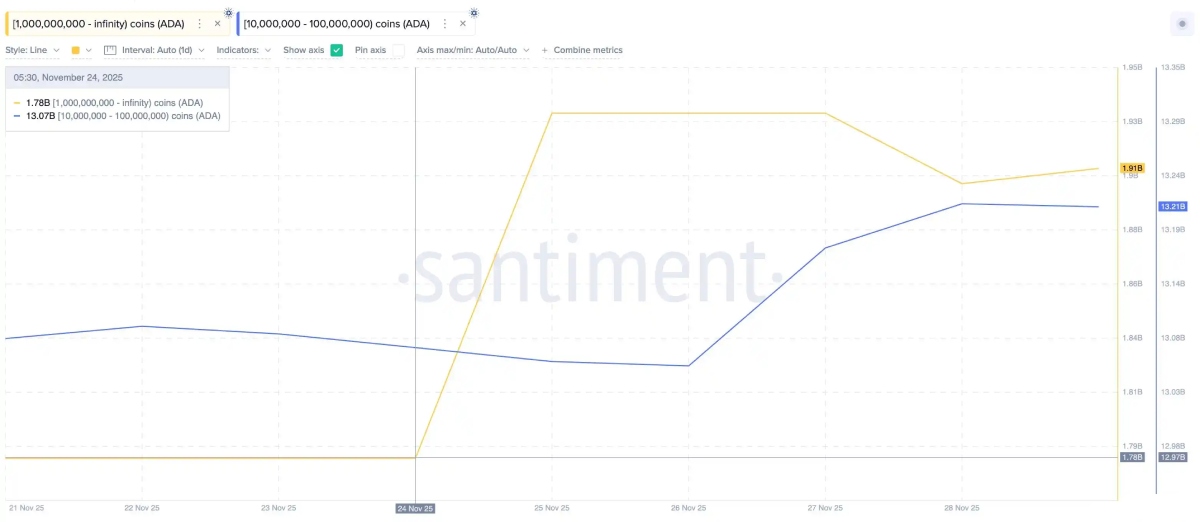Screen dimensions: 1200x522
Task: Select the [10,000,000 - 100,000,000) coins metric tab
Action: coord(336,24)
